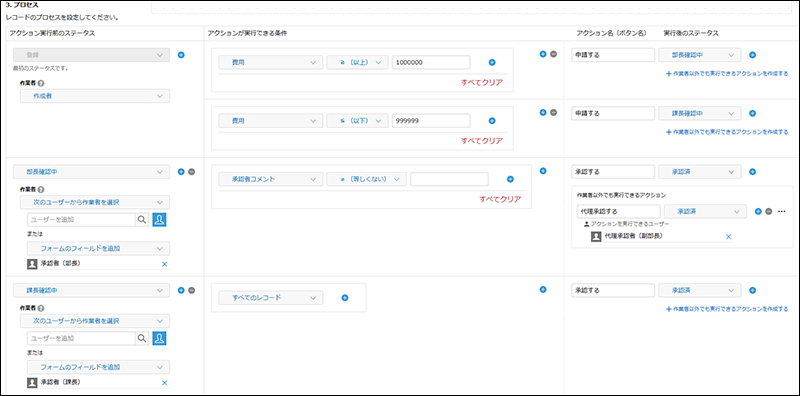Open the すべてのレコード condition dropdown

coord(270,298)
